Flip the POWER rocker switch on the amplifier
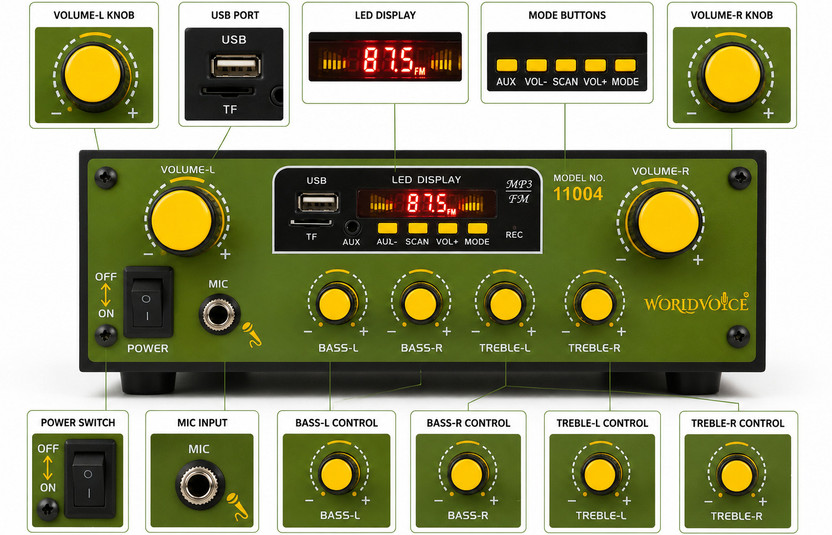Screen dimensions: 832x535 tap(148, 302)
